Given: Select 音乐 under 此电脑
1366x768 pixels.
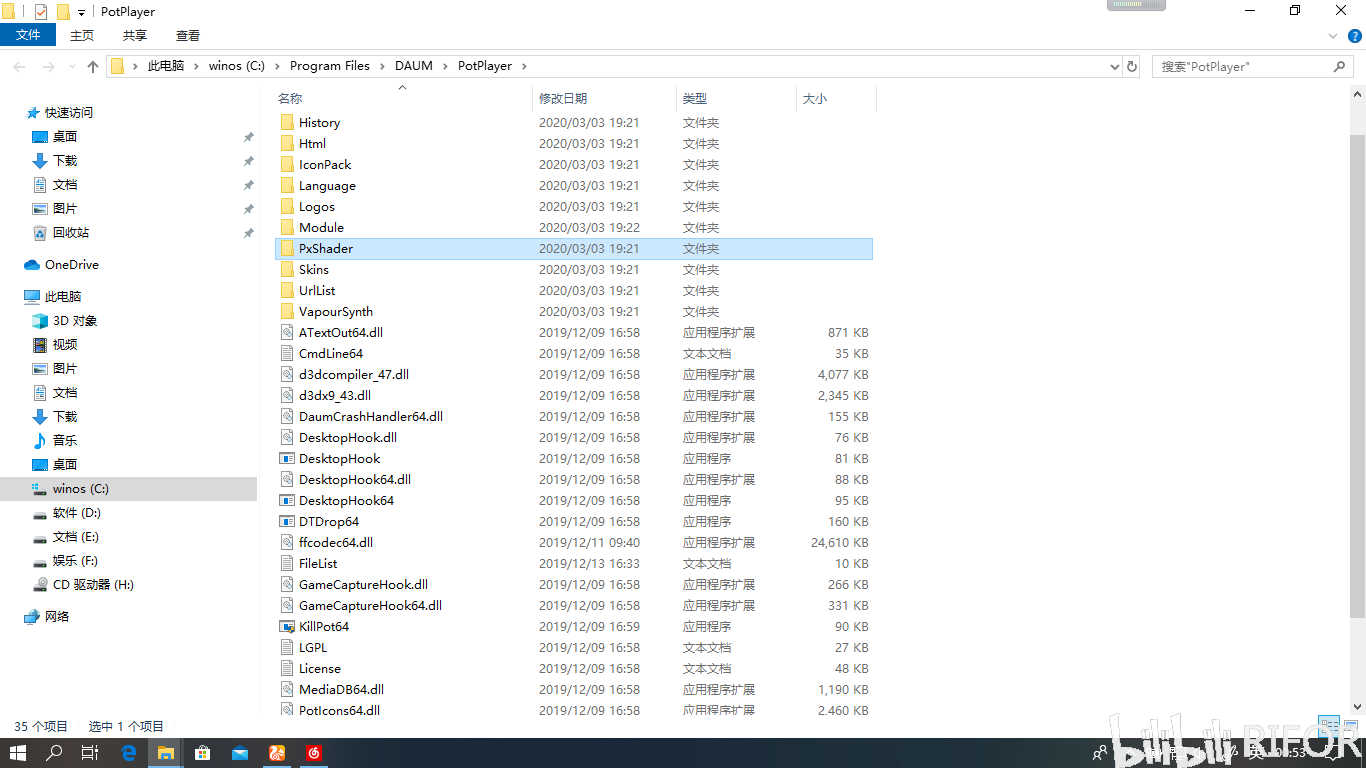Looking at the screenshot, I should [x=55, y=441].
